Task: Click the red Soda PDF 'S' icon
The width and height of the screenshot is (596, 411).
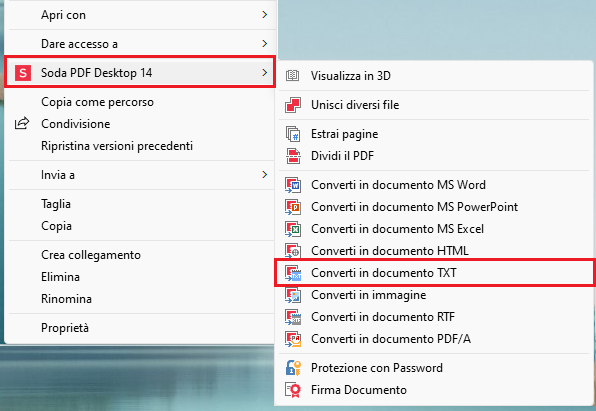Action: pyautogui.click(x=23, y=73)
